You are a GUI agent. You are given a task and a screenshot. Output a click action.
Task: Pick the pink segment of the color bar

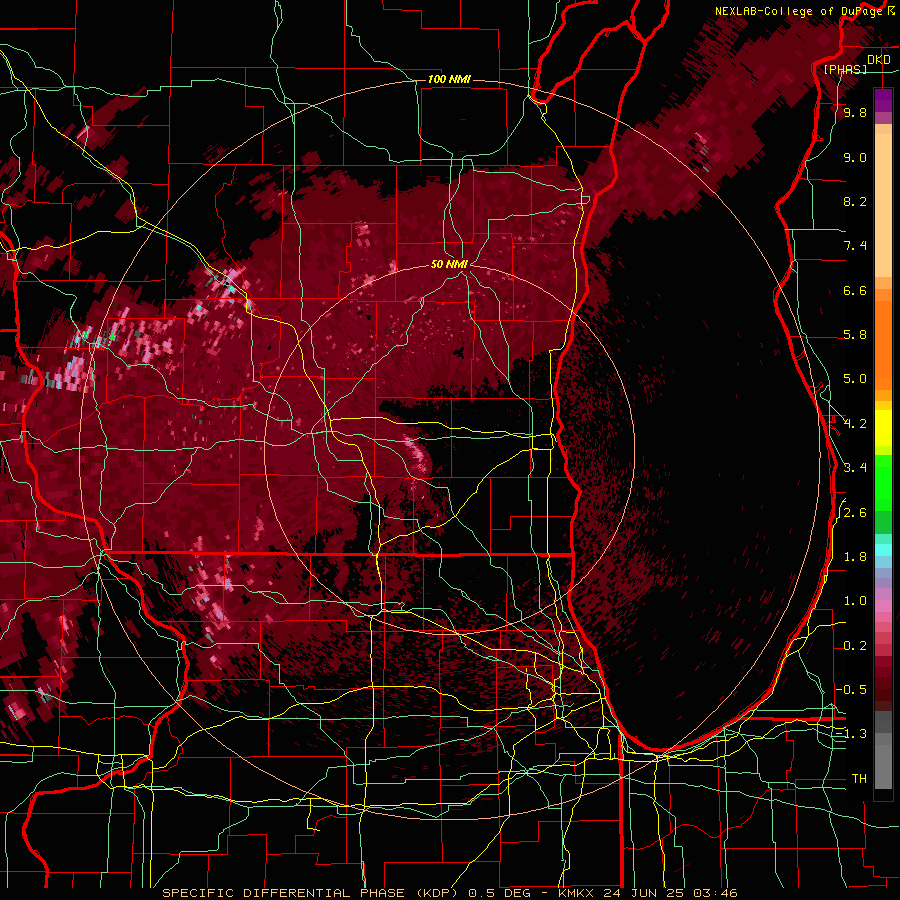tap(883, 606)
